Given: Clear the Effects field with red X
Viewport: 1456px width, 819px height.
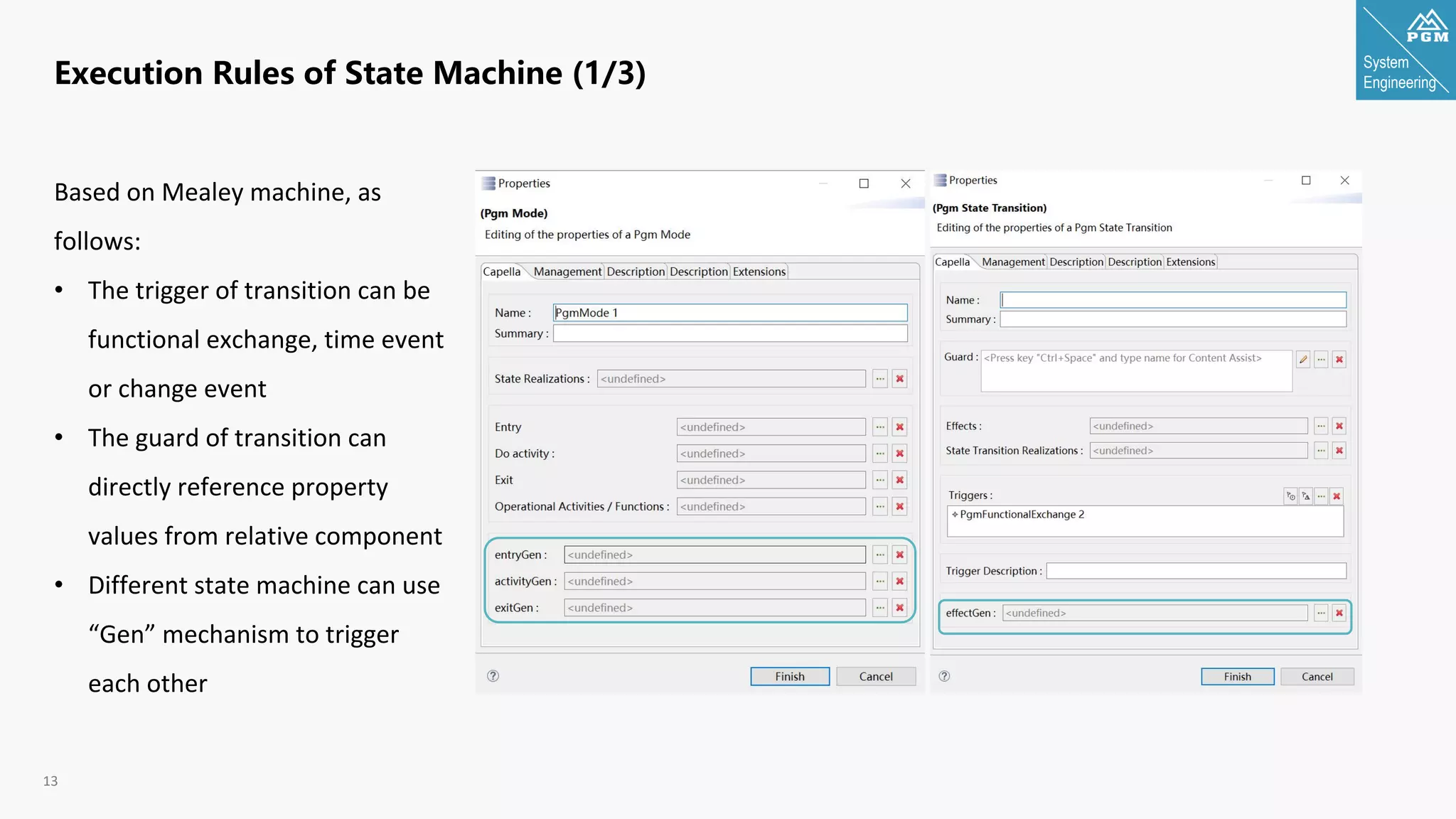Looking at the screenshot, I should [1339, 426].
